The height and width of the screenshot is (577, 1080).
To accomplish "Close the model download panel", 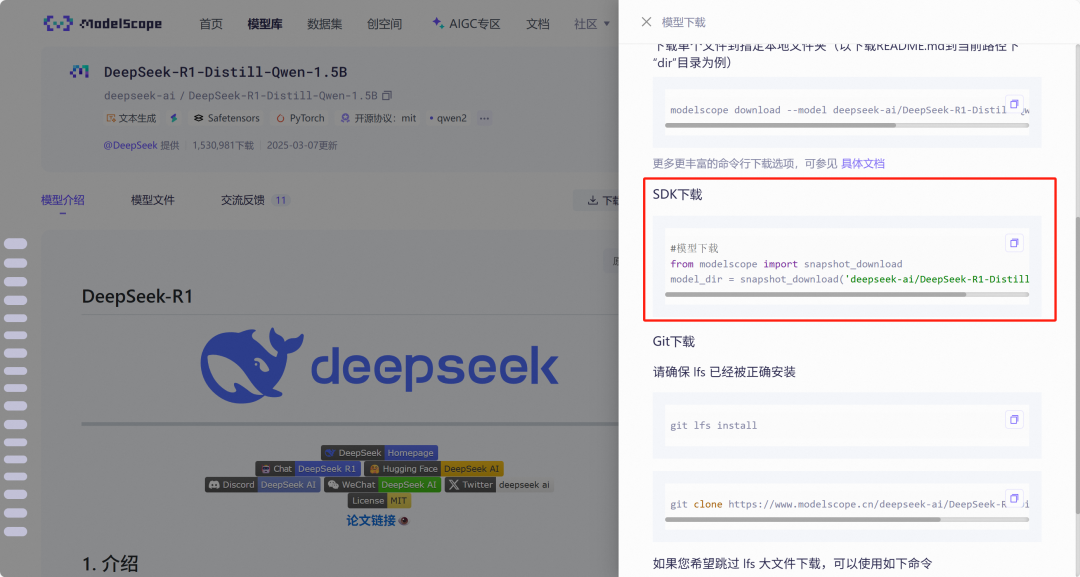I will pyautogui.click(x=646, y=22).
